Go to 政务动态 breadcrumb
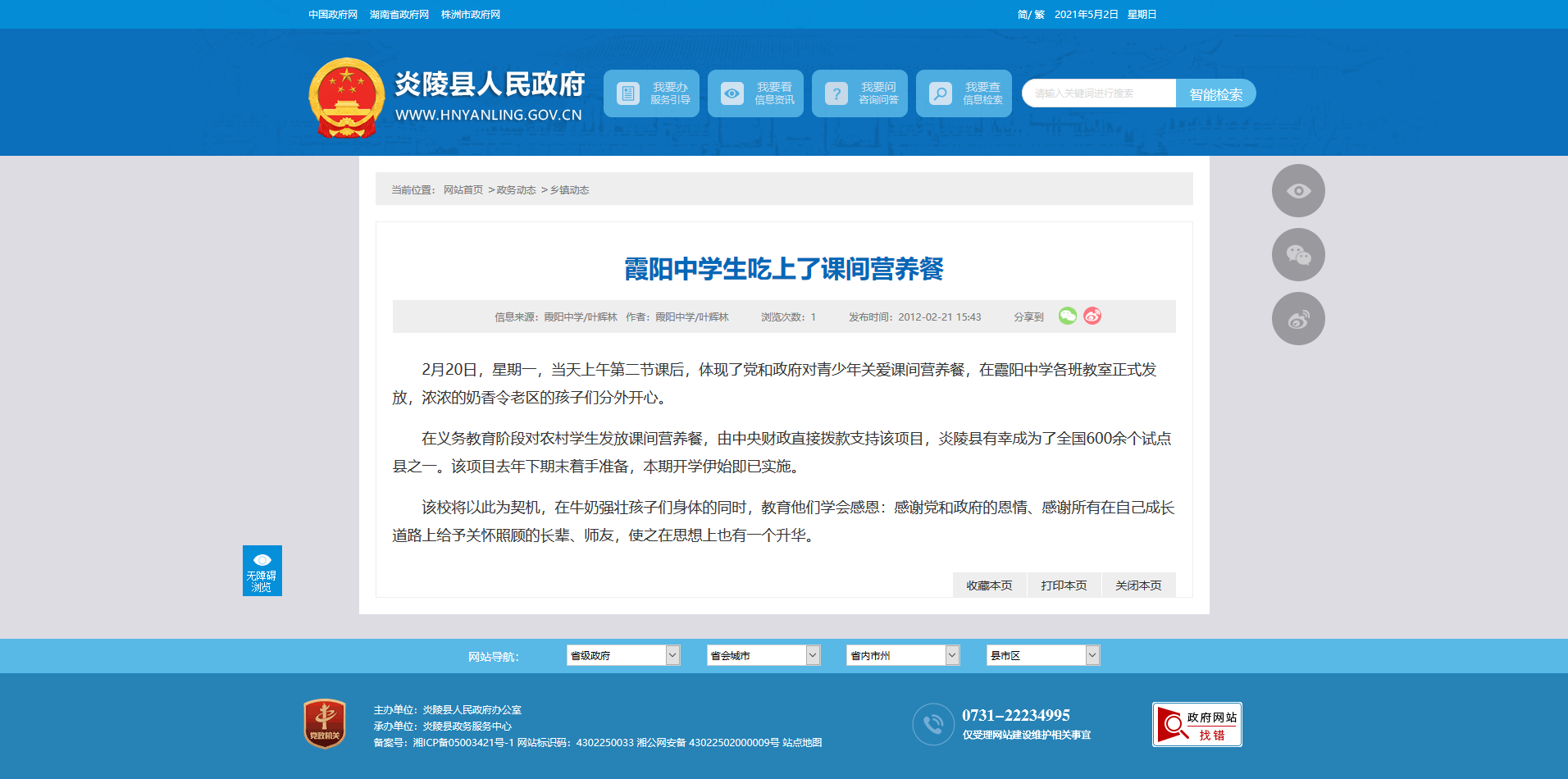The image size is (1568, 779). [x=516, y=190]
